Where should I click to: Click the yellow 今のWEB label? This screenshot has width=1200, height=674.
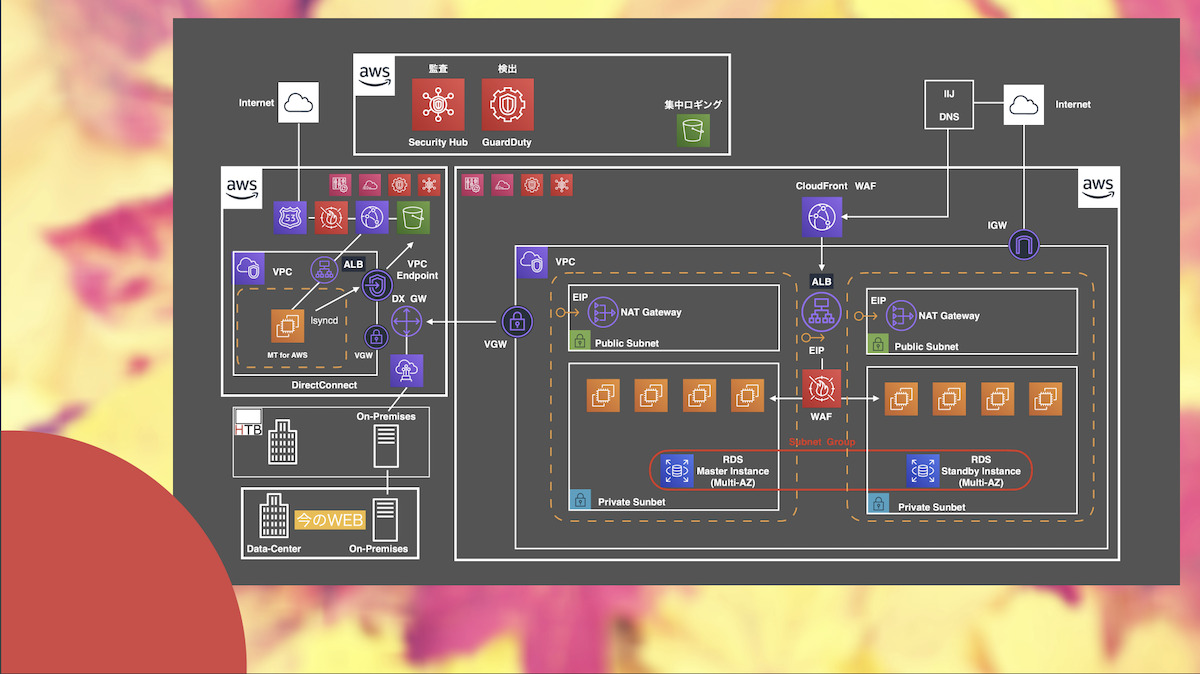tap(329, 519)
